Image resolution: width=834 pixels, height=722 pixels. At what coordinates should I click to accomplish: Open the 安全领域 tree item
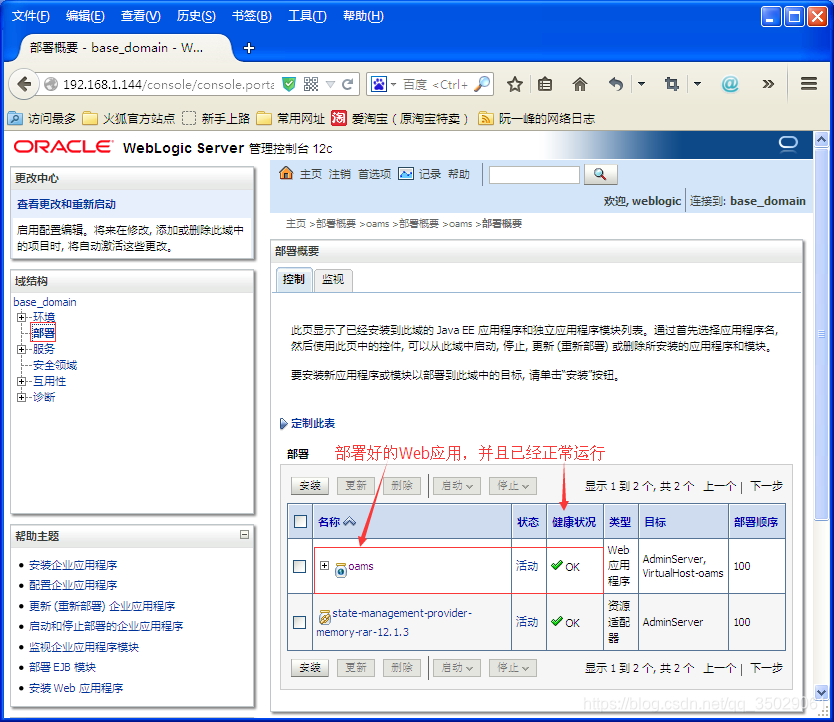click(55, 365)
